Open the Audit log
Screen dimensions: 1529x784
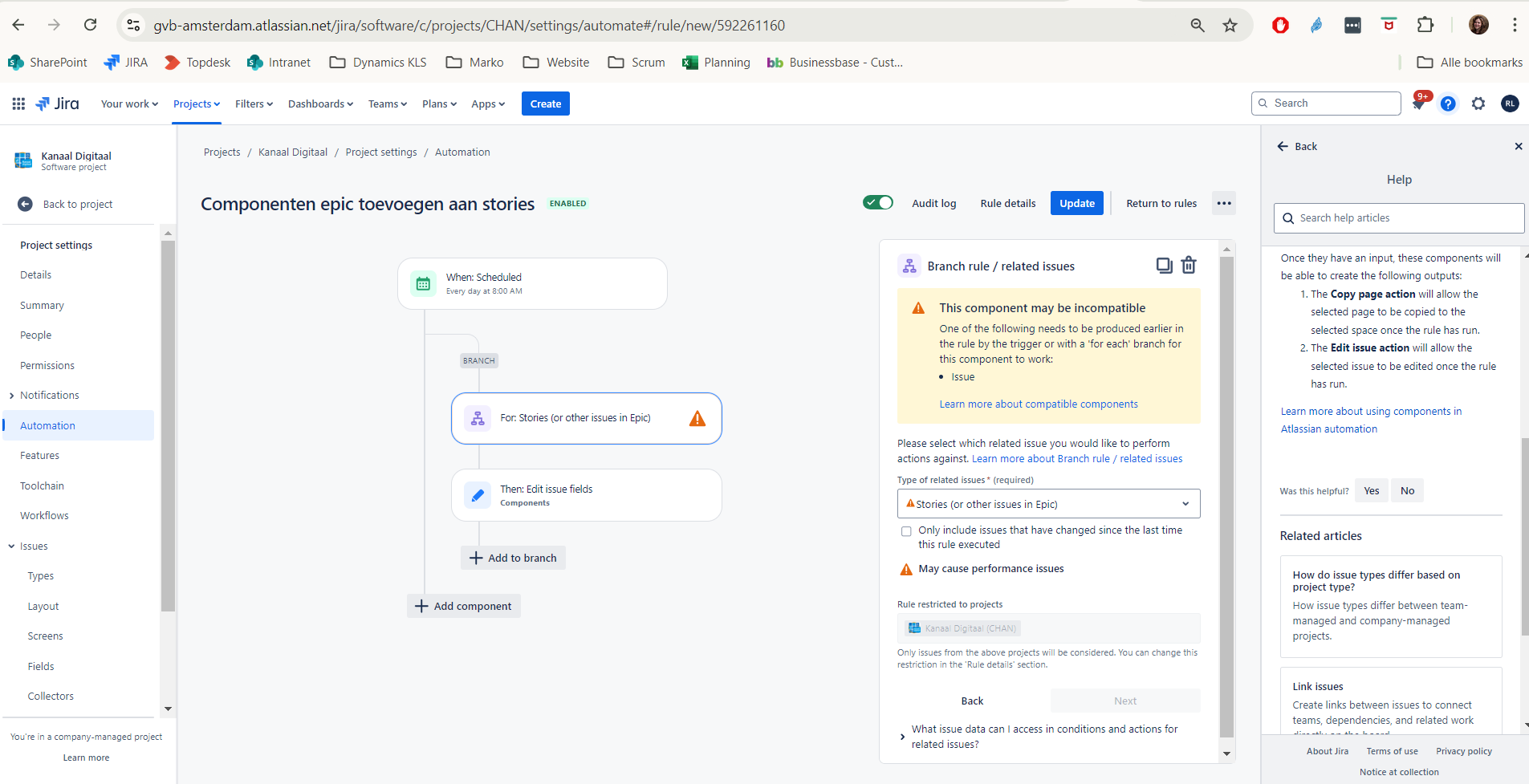point(933,203)
